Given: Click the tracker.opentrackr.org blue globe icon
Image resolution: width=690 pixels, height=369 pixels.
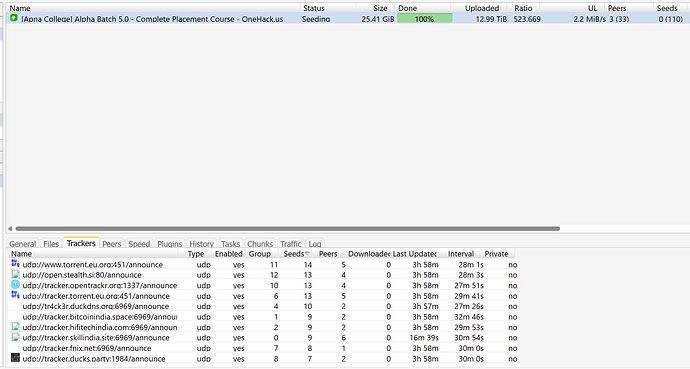Looking at the screenshot, I should 15,285.
